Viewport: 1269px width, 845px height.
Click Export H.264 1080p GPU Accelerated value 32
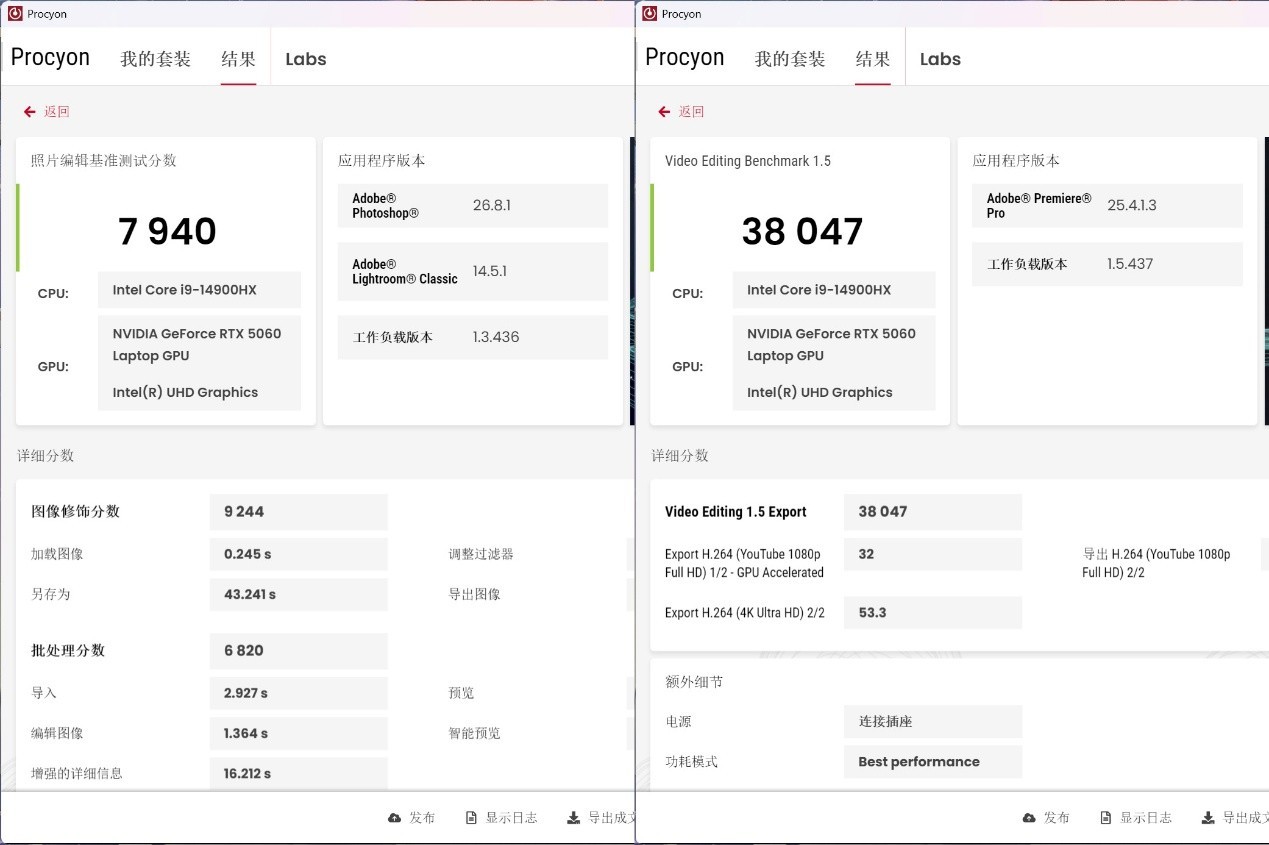click(933, 554)
